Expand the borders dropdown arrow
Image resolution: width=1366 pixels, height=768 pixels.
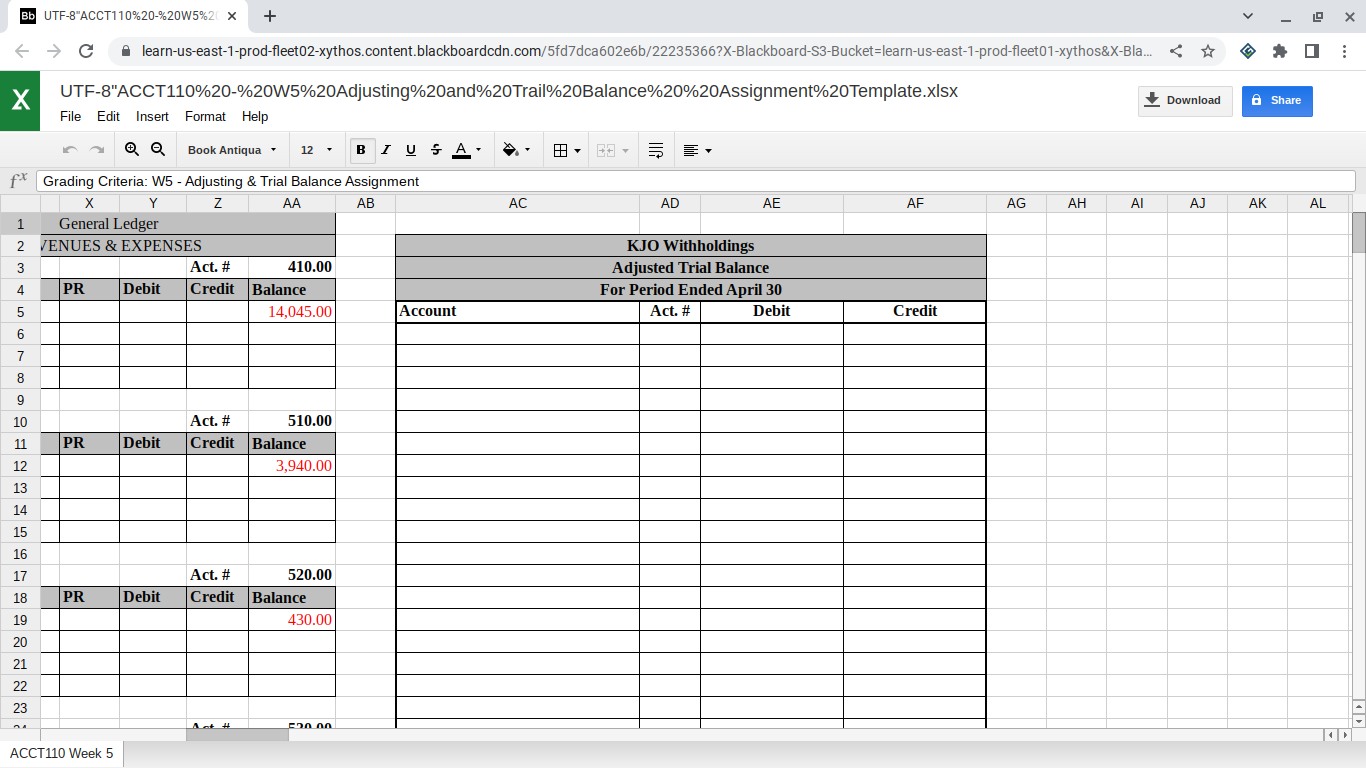point(577,150)
